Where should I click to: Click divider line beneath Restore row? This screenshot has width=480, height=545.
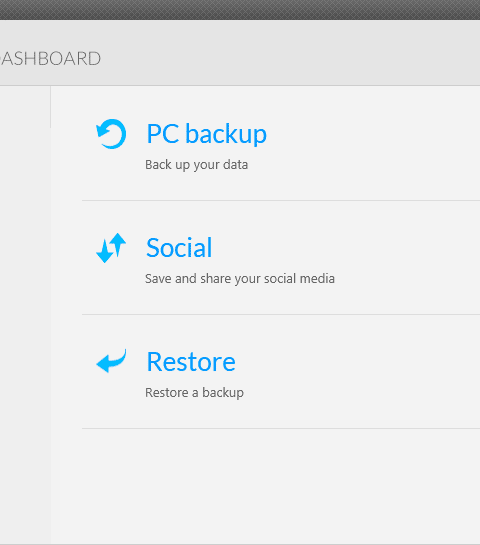(x=281, y=429)
